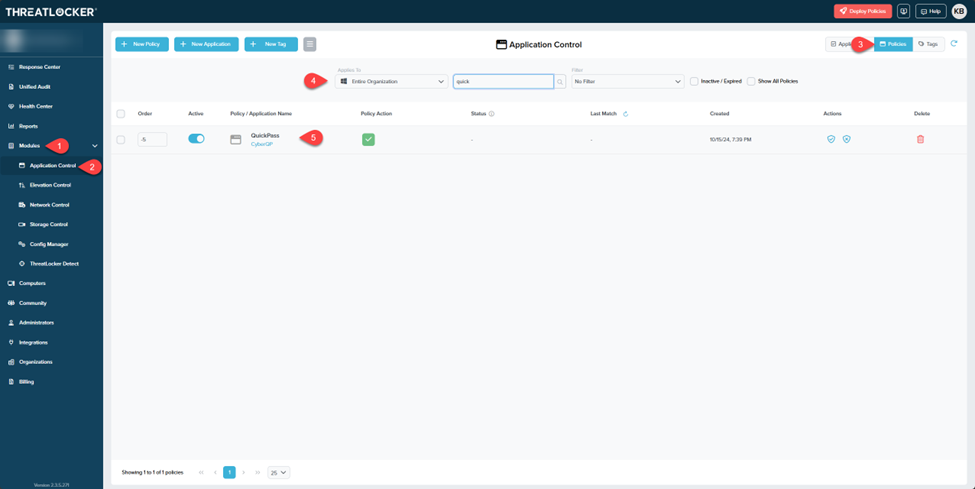Open the gray hamburger menu icon
Image resolution: width=975 pixels, height=489 pixels.
[x=310, y=44]
